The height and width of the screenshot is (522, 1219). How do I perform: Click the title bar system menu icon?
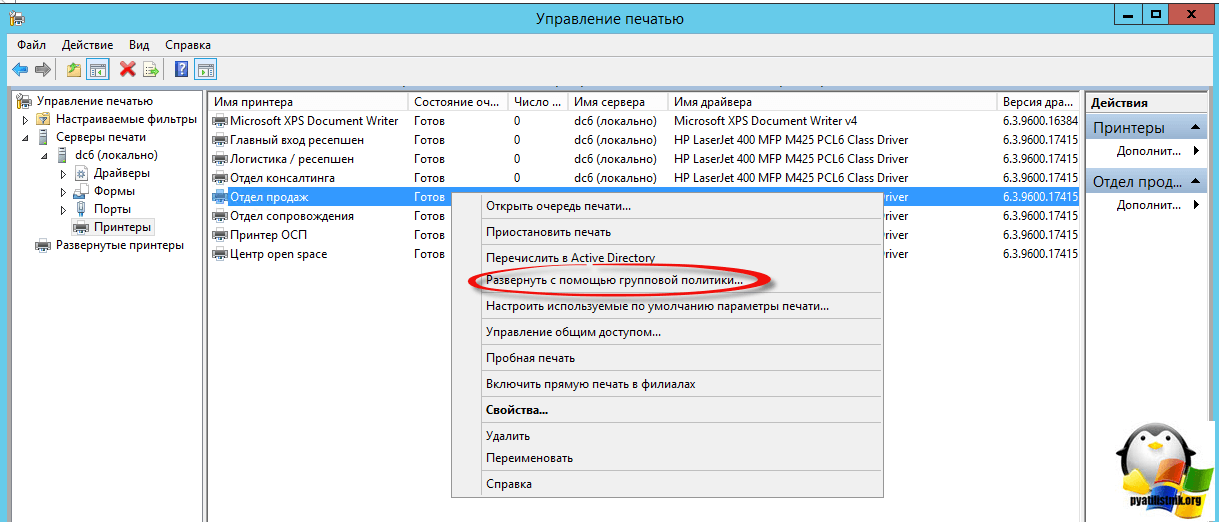pos(15,16)
